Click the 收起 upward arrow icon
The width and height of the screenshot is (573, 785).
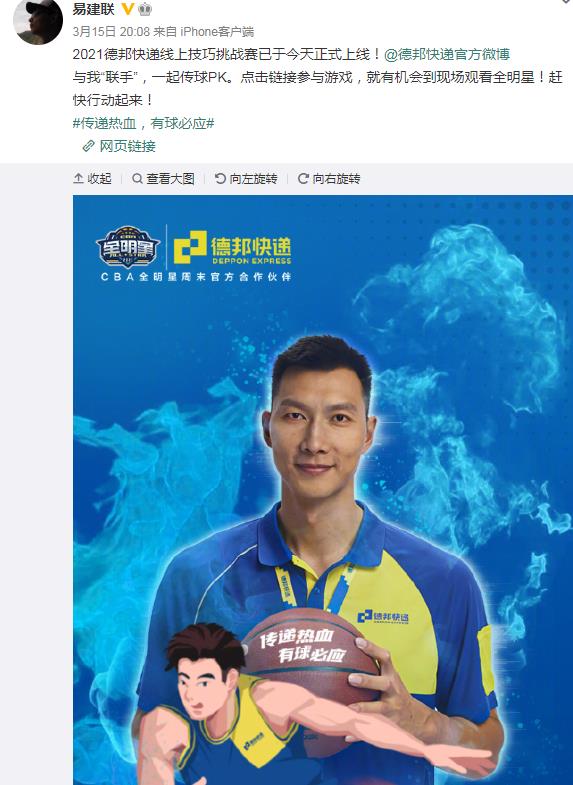[x=79, y=179]
